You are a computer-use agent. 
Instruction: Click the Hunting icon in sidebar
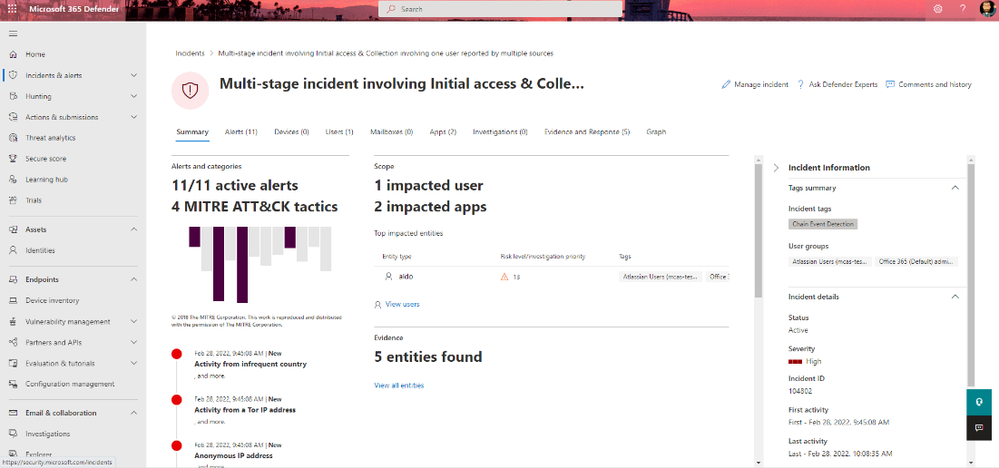[x=13, y=96]
